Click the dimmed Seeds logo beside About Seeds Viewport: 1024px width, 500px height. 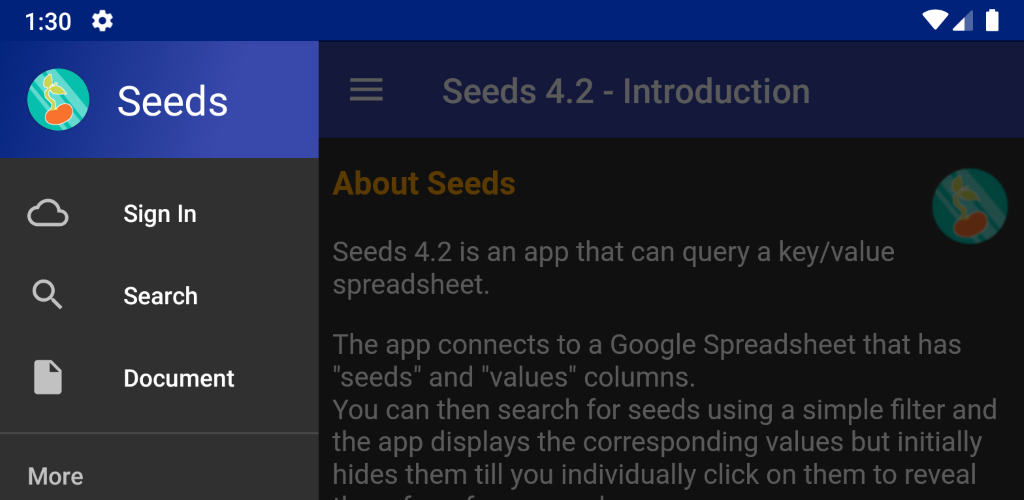[970, 206]
